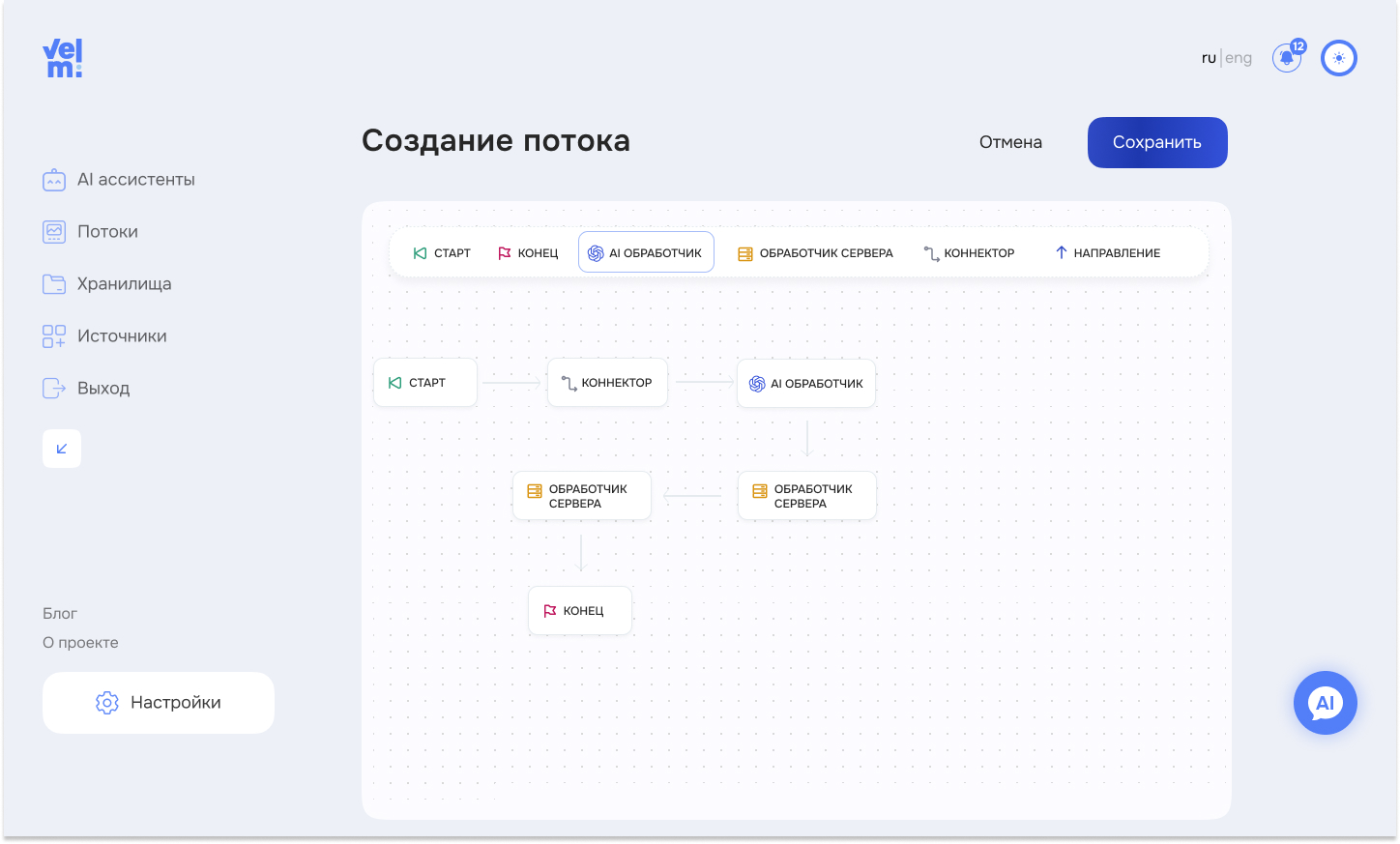Toggle the light theme sun button
The image size is (1400, 844).
(1339, 58)
